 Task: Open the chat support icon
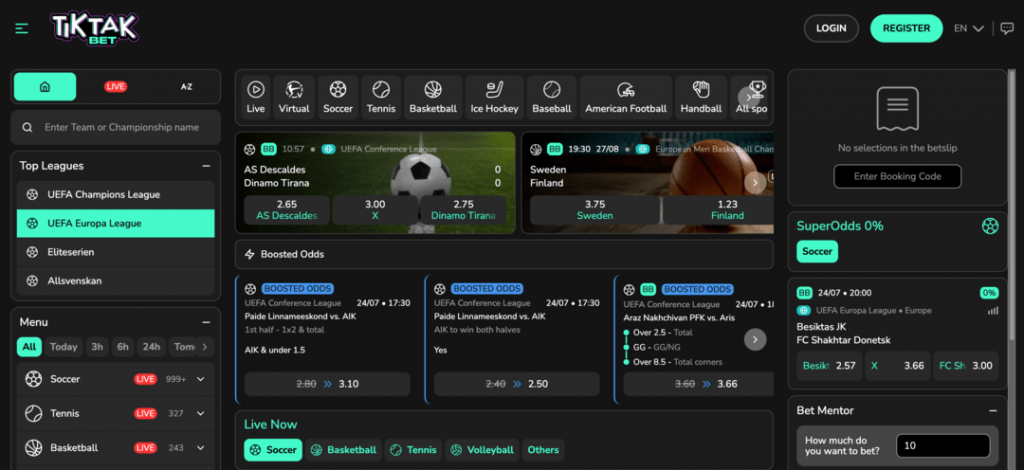pos(1006,29)
